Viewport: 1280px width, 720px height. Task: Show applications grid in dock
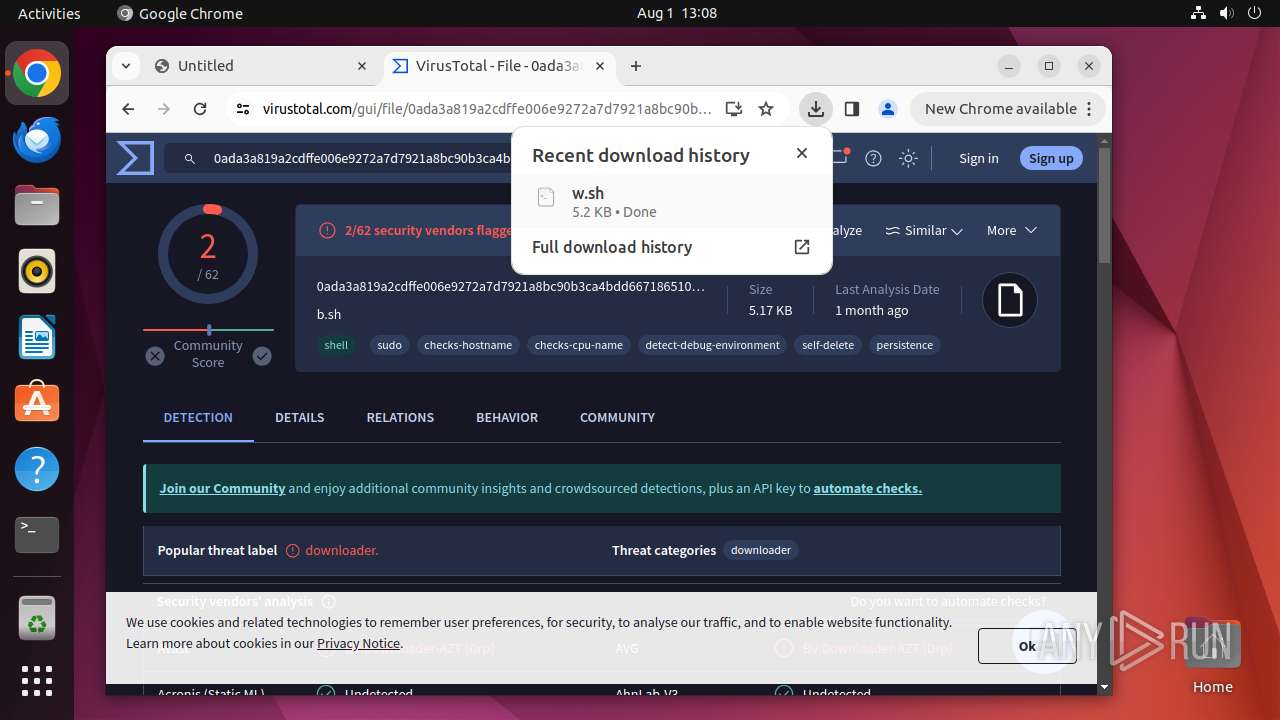(37, 681)
